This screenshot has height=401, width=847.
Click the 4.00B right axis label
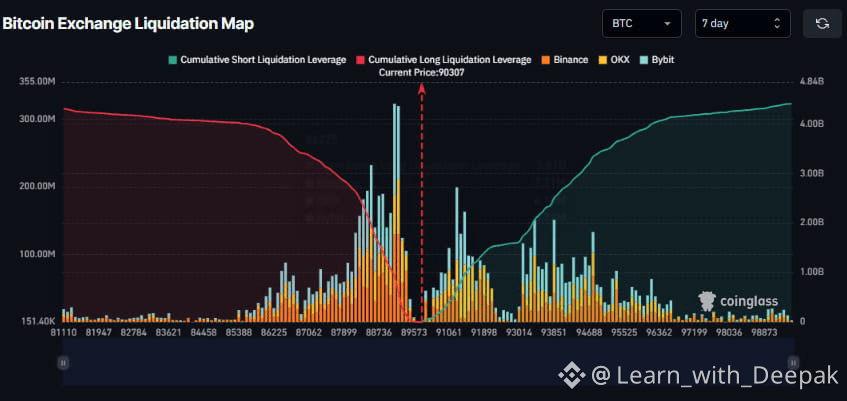coord(810,124)
